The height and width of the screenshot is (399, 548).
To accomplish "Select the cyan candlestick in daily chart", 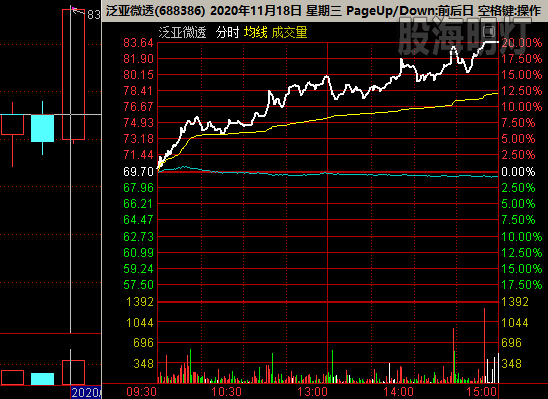I will point(43,128).
